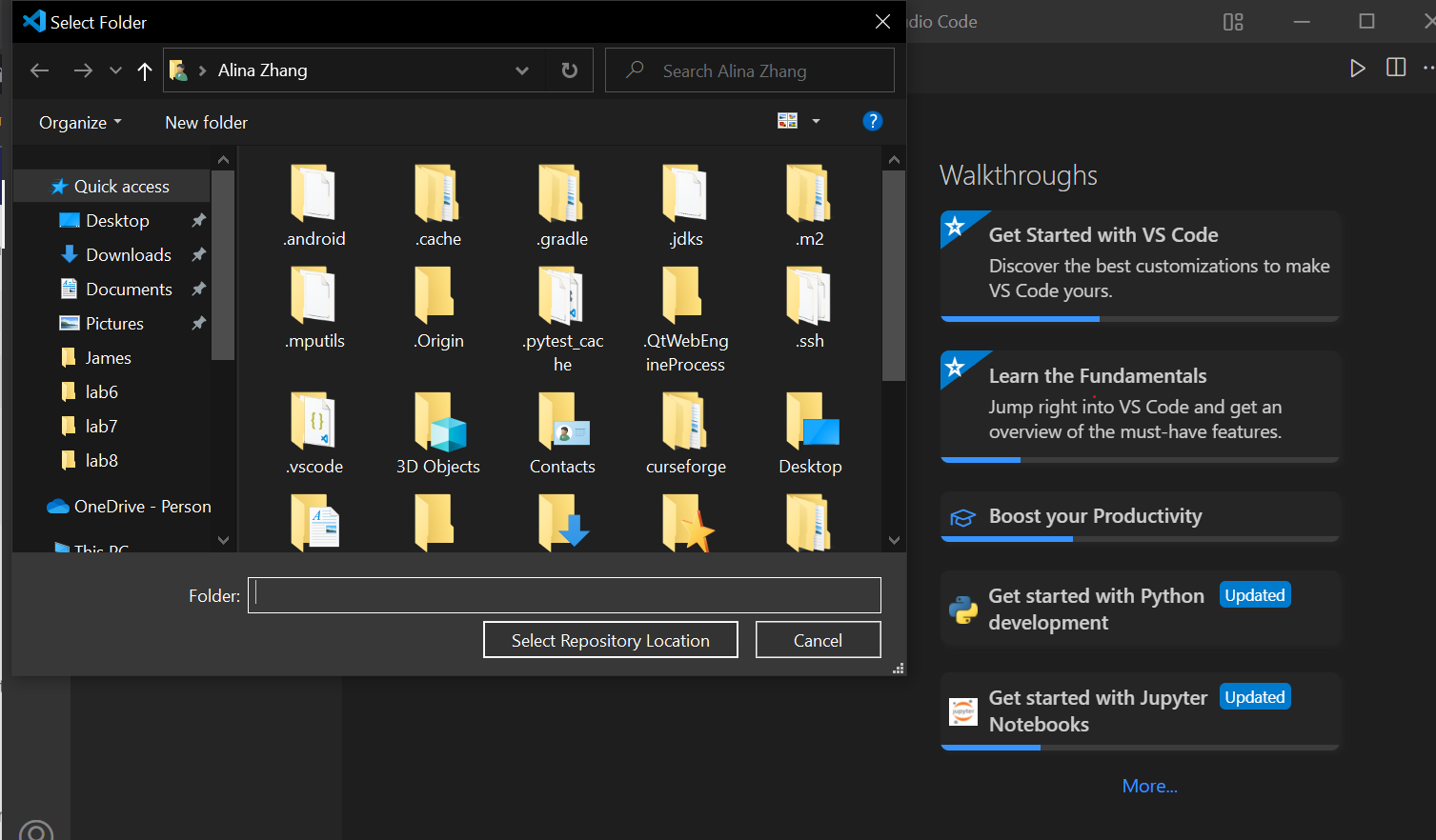The height and width of the screenshot is (840, 1436).
Task: Open the Organize menu
Action: tap(80, 123)
